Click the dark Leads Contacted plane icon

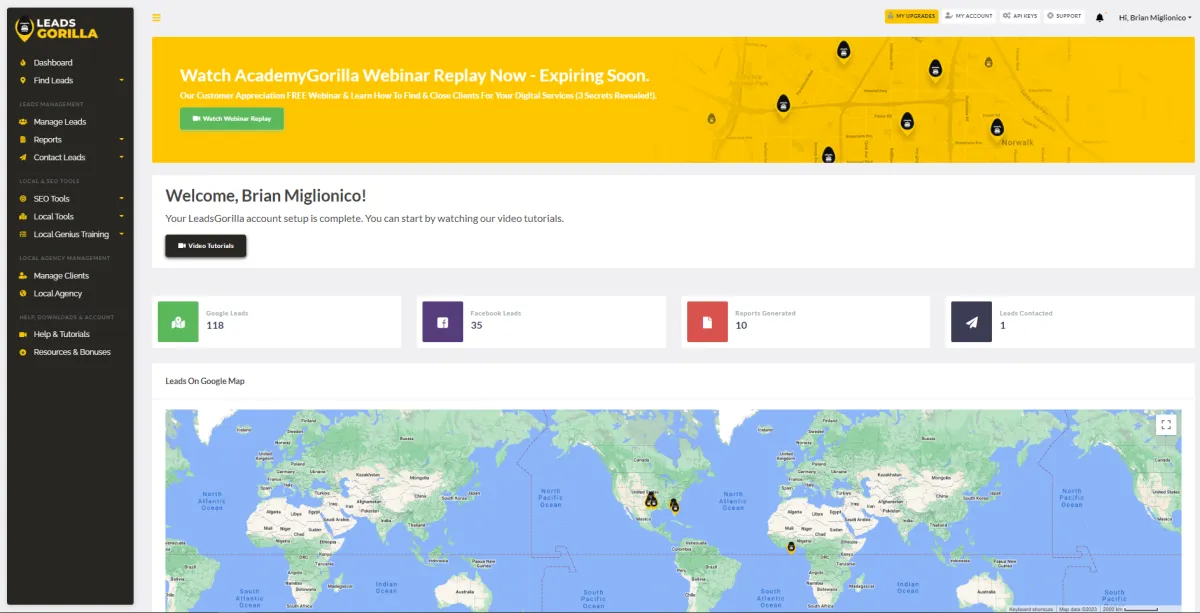point(971,322)
